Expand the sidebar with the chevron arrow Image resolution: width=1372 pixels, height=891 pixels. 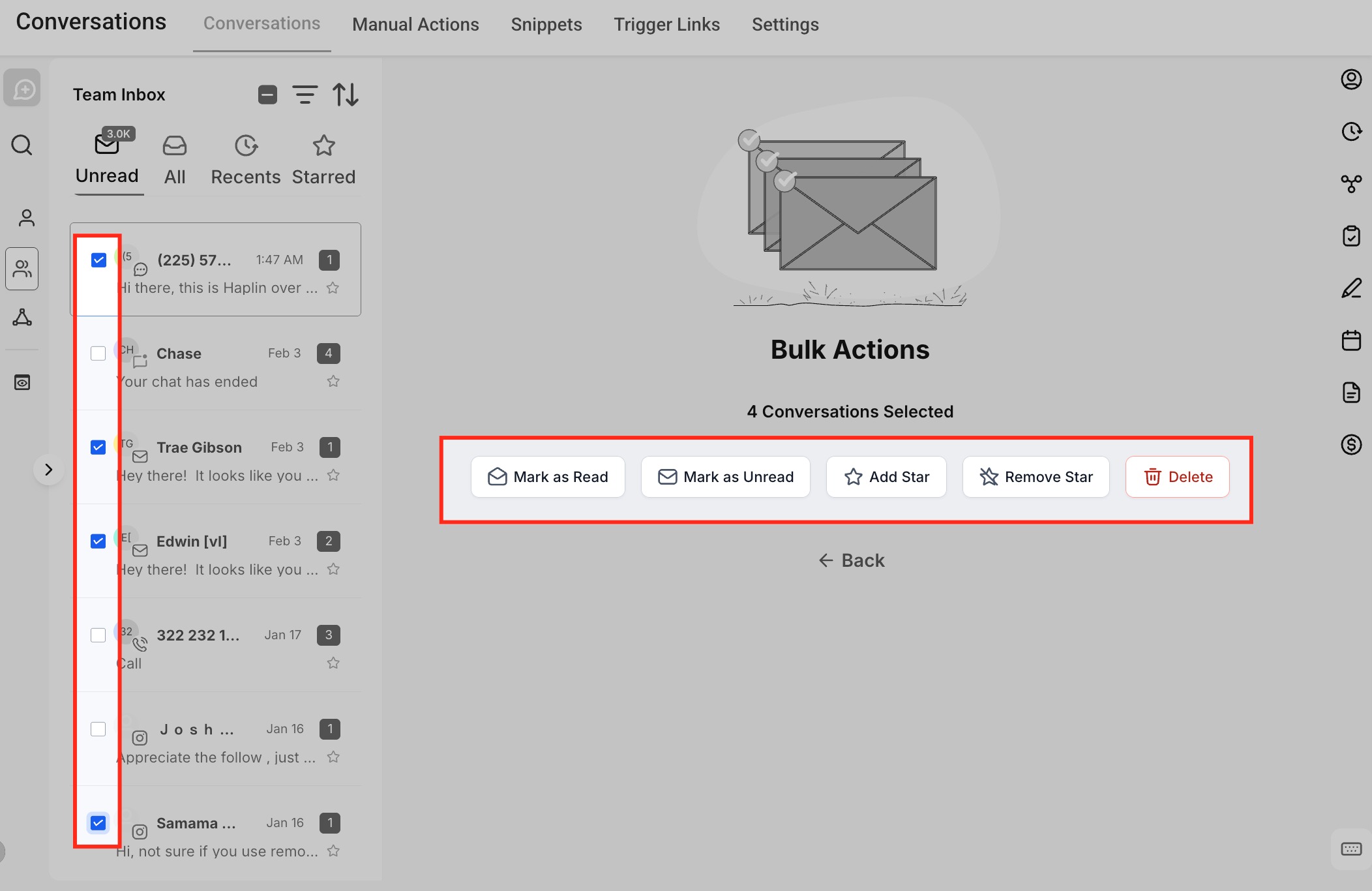[x=48, y=470]
